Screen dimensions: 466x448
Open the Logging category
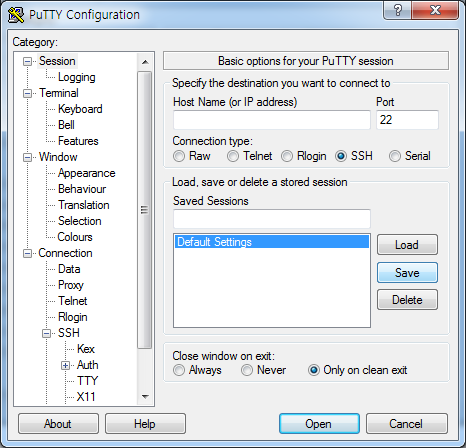coord(77,77)
